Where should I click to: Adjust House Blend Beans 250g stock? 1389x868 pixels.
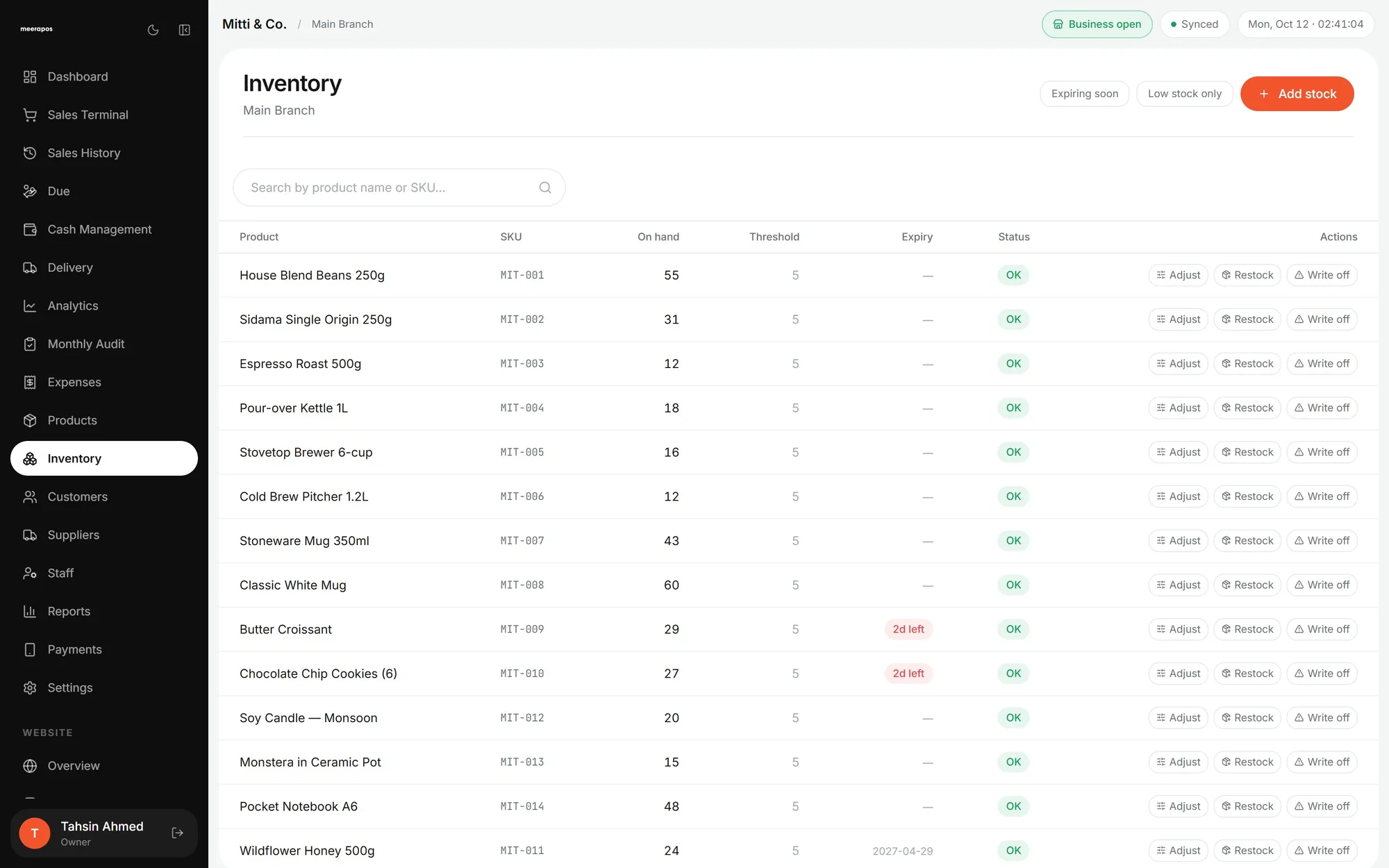coord(1178,275)
